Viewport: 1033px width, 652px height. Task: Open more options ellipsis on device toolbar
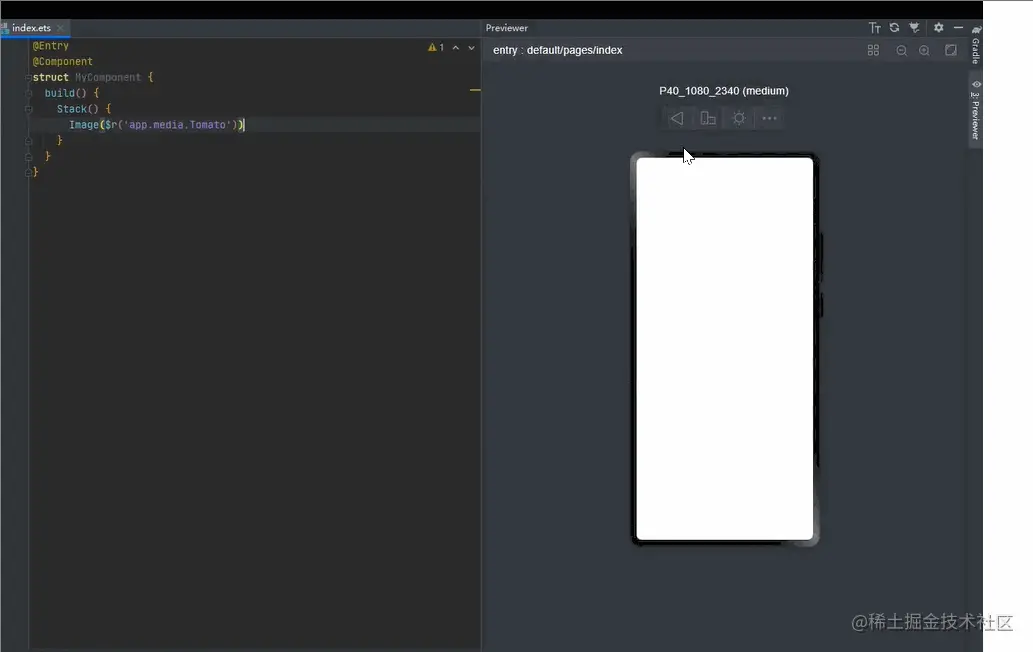click(x=769, y=119)
